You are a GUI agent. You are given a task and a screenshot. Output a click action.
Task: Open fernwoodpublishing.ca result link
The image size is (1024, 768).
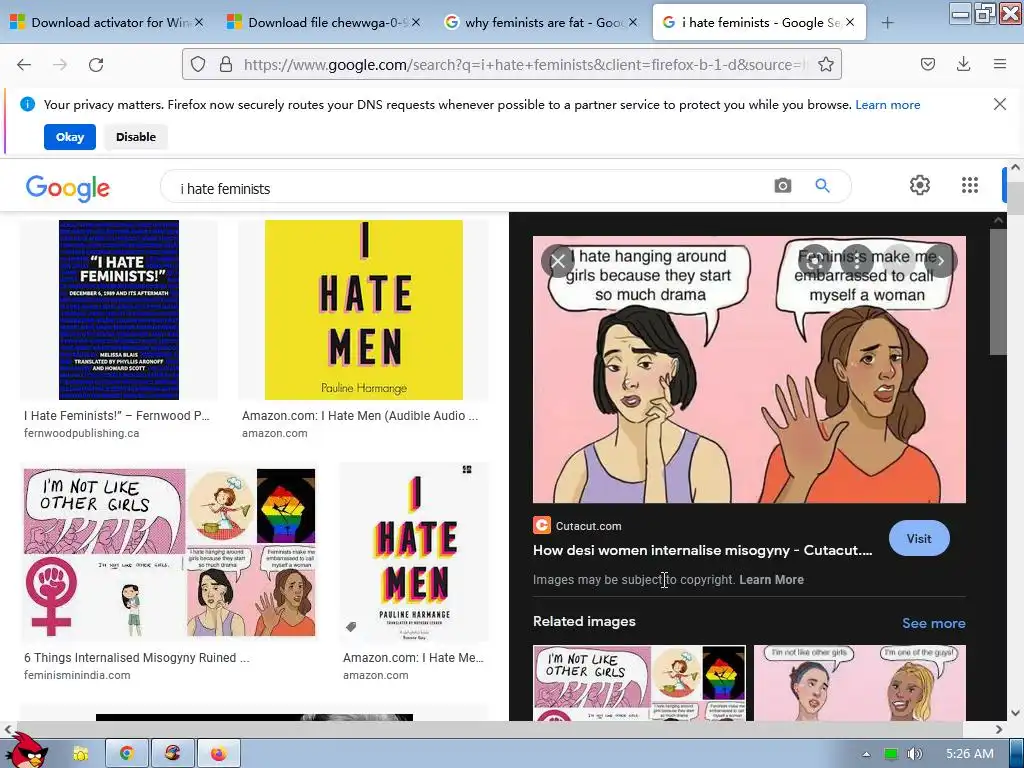(82, 433)
